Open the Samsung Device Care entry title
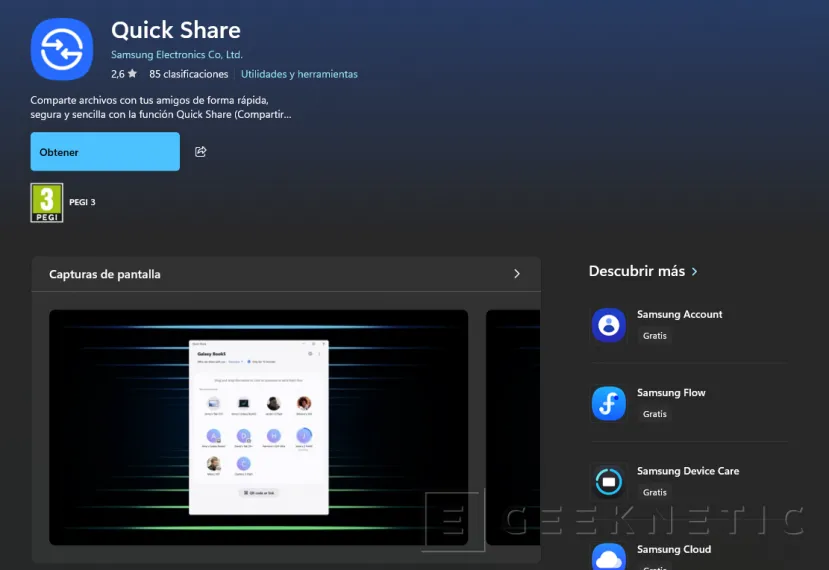Screen dimensions: 829x570 [688, 471]
